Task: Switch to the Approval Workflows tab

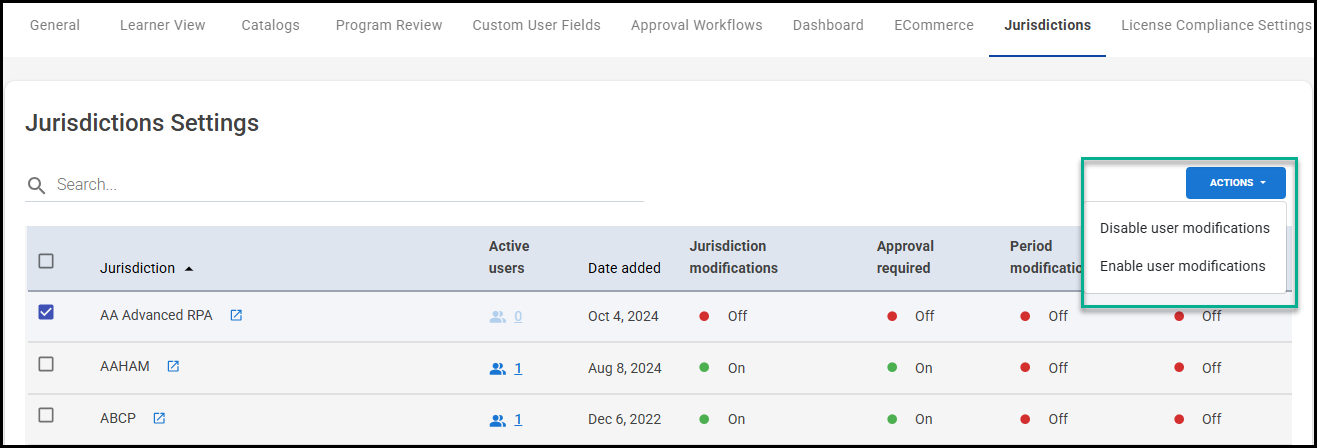Action: pyautogui.click(x=696, y=25)
